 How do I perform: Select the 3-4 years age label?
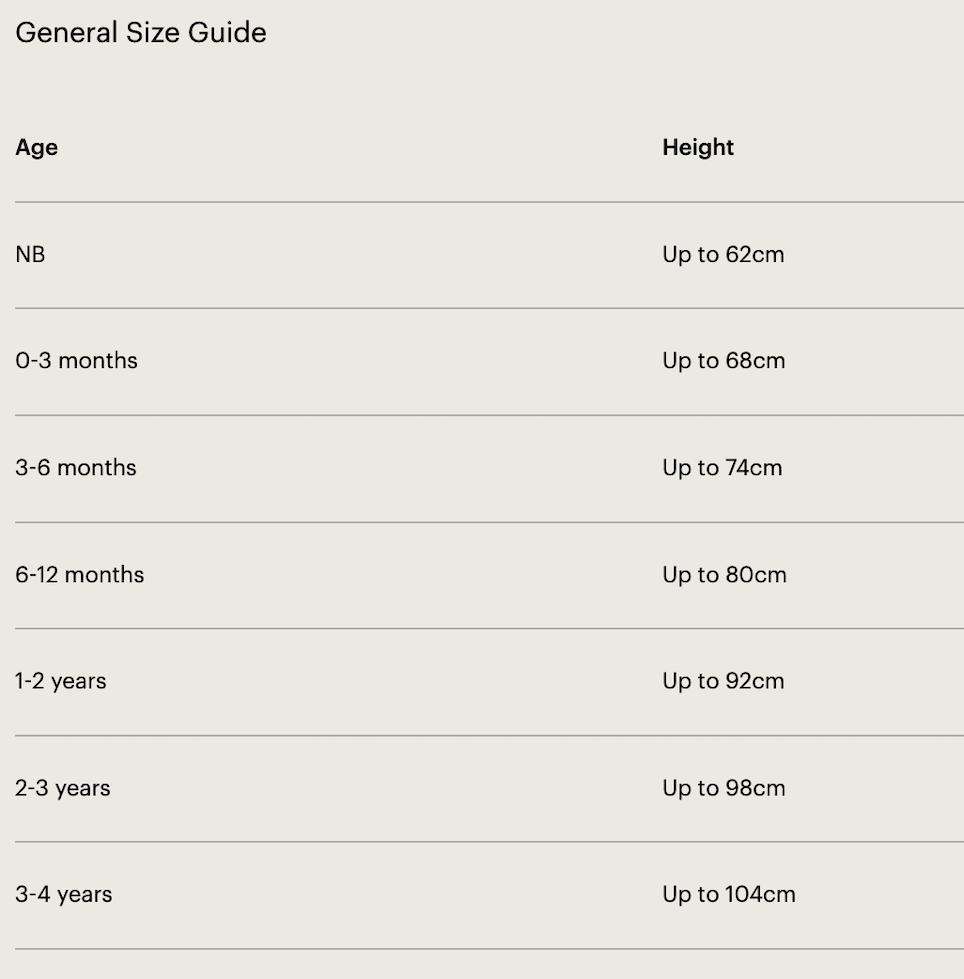(x=63, y=895)
